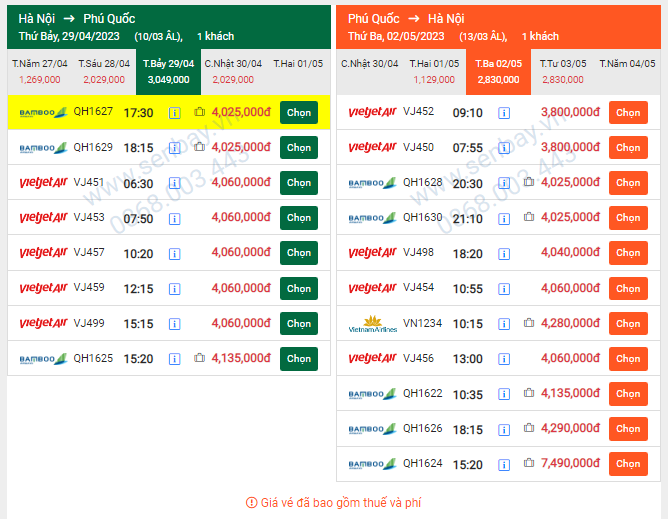Open info icon for flight QH1628
This screenshot has width=668, height=519.
[x=504, y=183]
